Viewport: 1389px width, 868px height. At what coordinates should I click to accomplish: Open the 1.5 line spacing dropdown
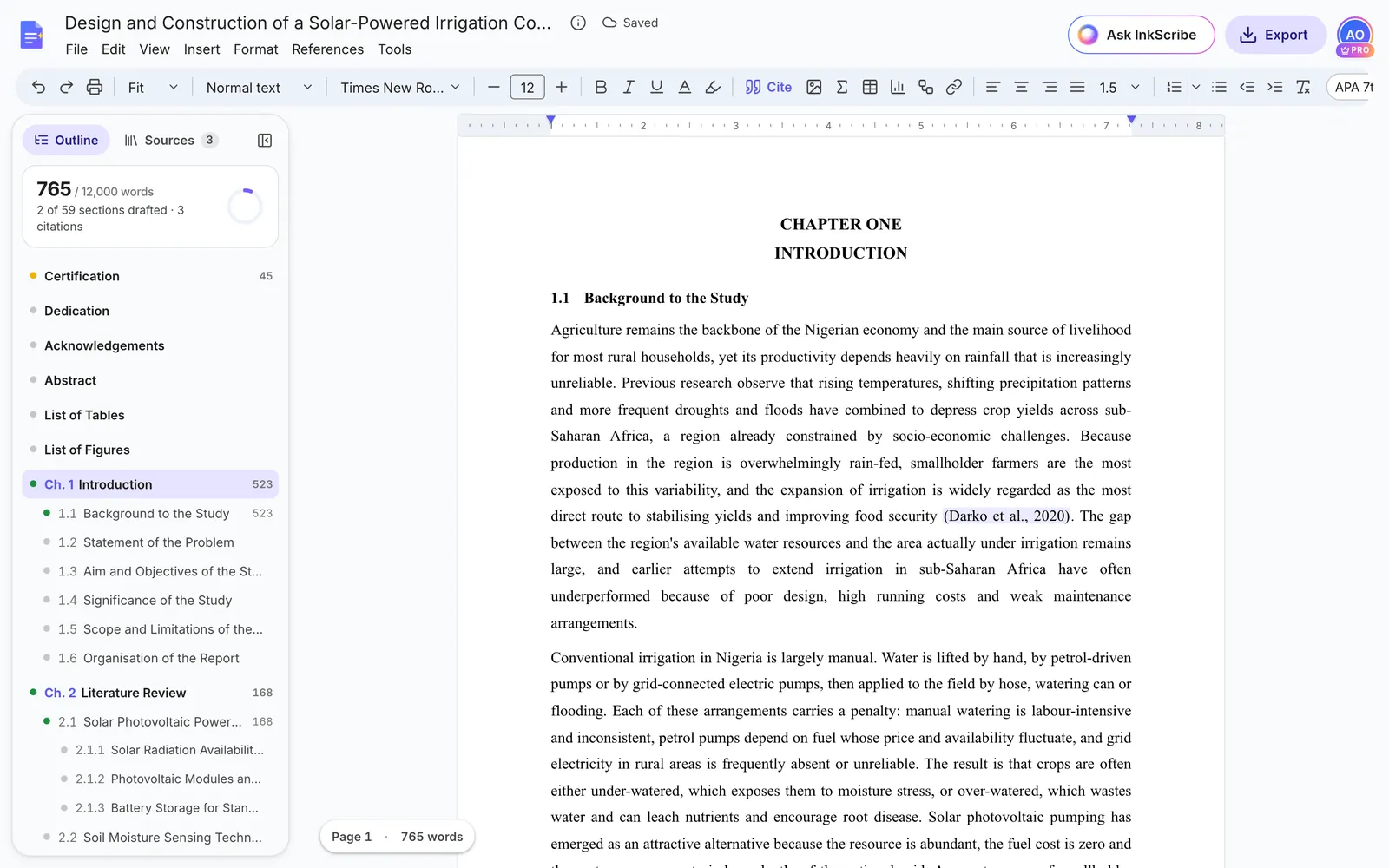click(1119, 87)
